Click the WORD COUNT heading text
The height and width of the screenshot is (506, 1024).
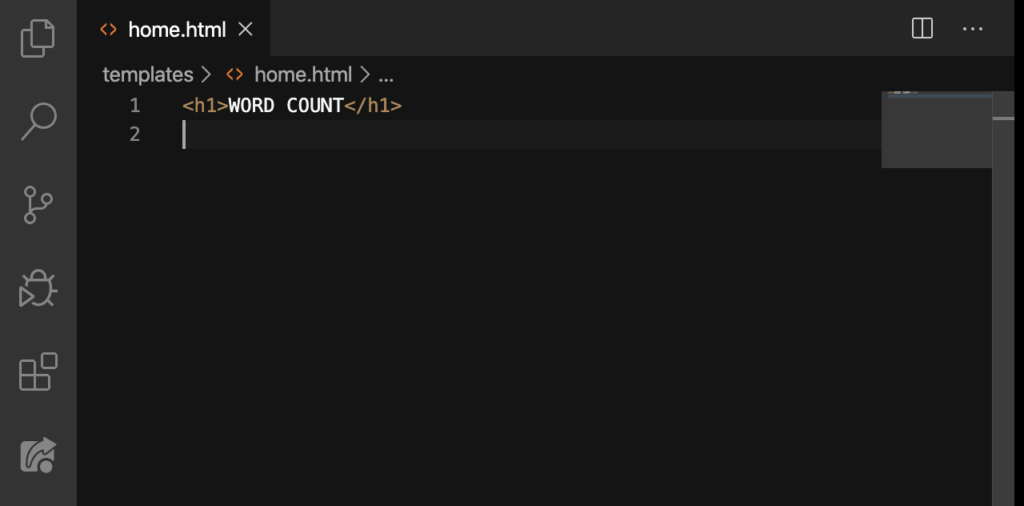coord(286,105)
